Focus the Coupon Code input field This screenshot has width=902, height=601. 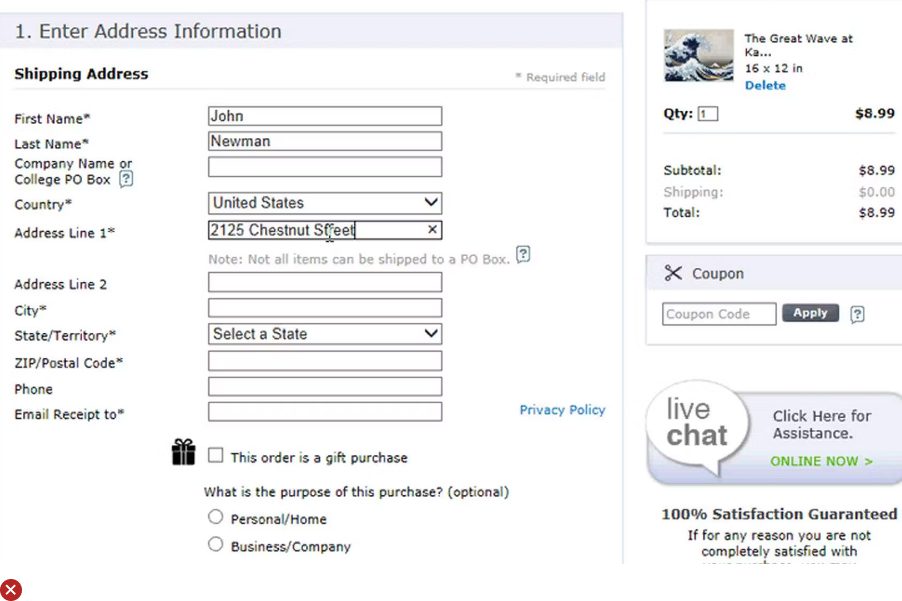[719, 314]
